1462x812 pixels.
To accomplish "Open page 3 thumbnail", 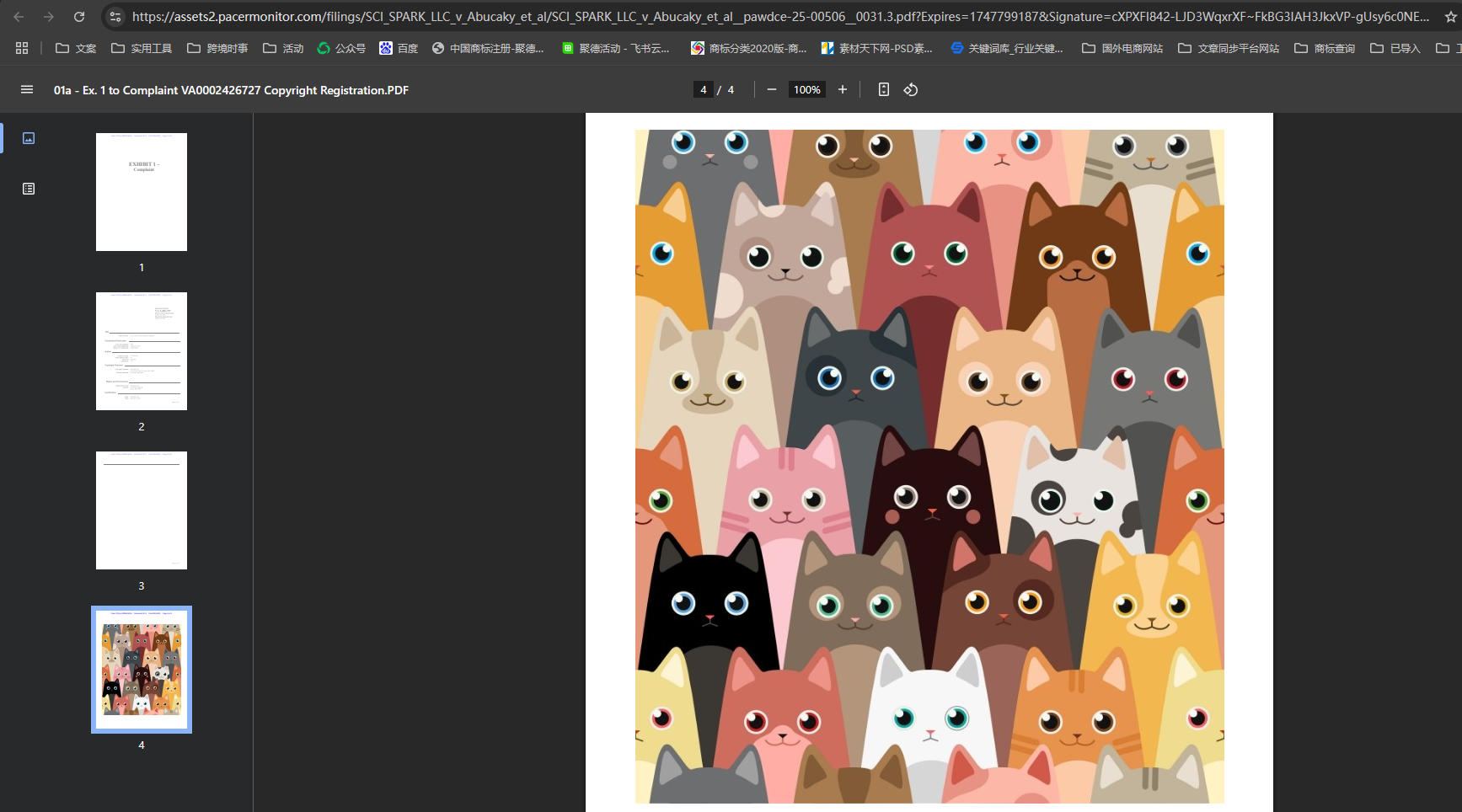I will pyautogui.click(x=142, y=510).
